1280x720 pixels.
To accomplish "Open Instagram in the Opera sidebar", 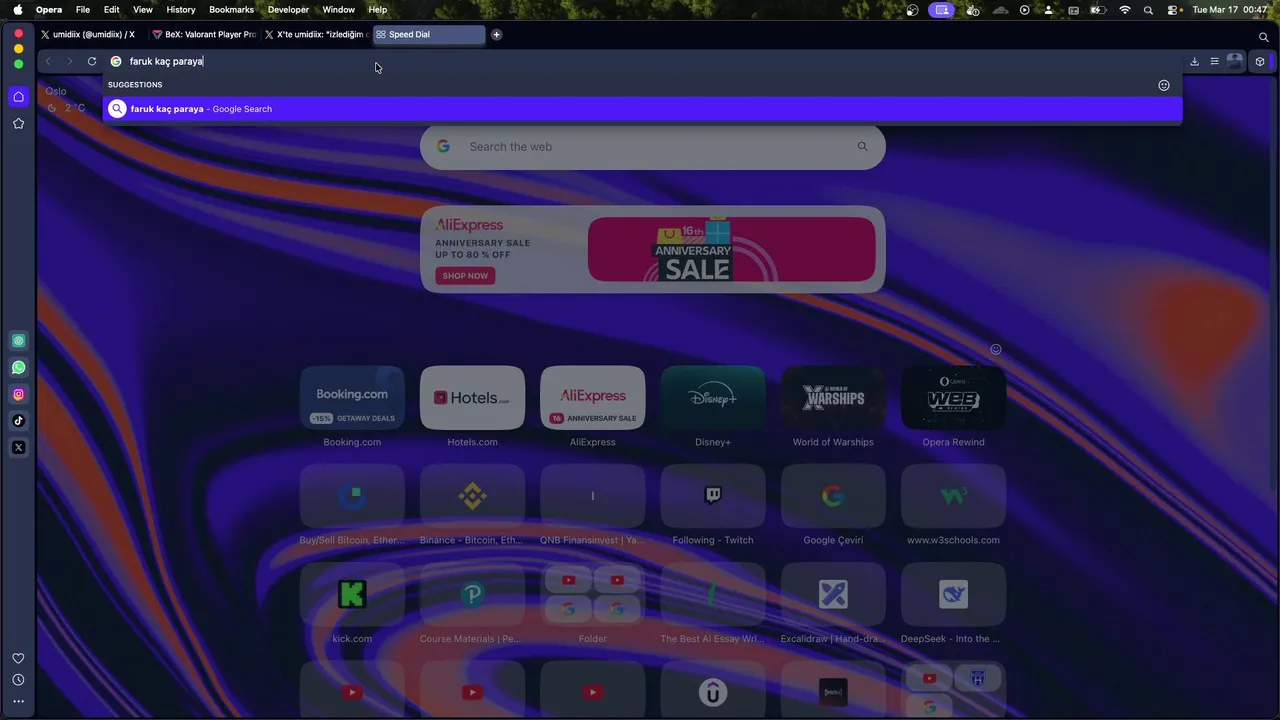I will click(18, 394).
